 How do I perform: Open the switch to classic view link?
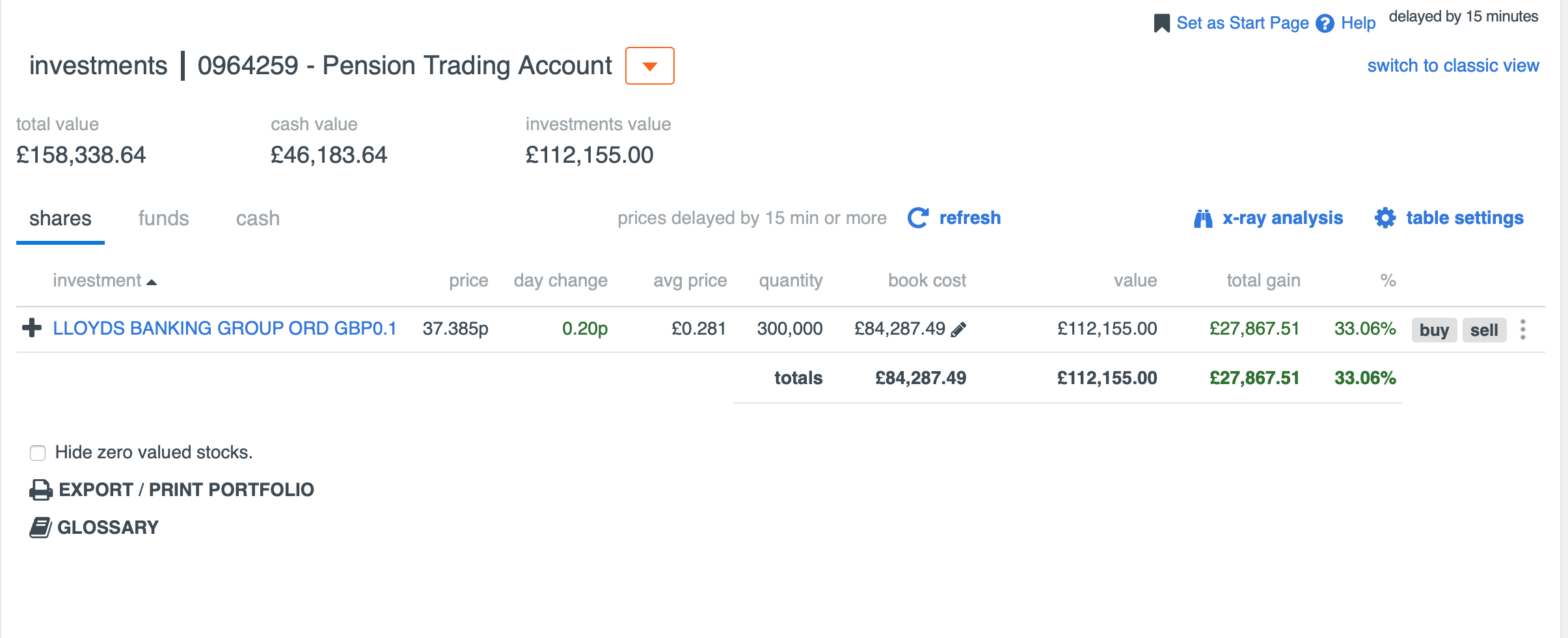(x=1453, y=66)
